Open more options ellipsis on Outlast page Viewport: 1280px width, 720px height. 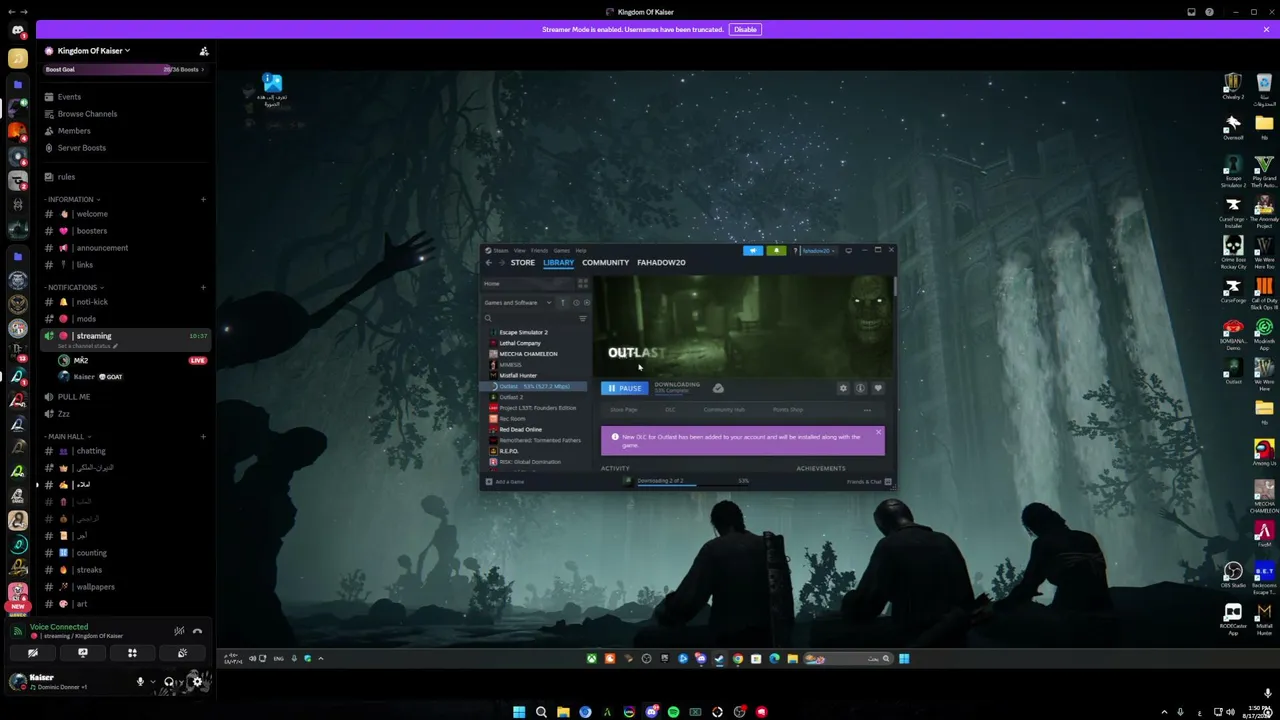(867, 410)
